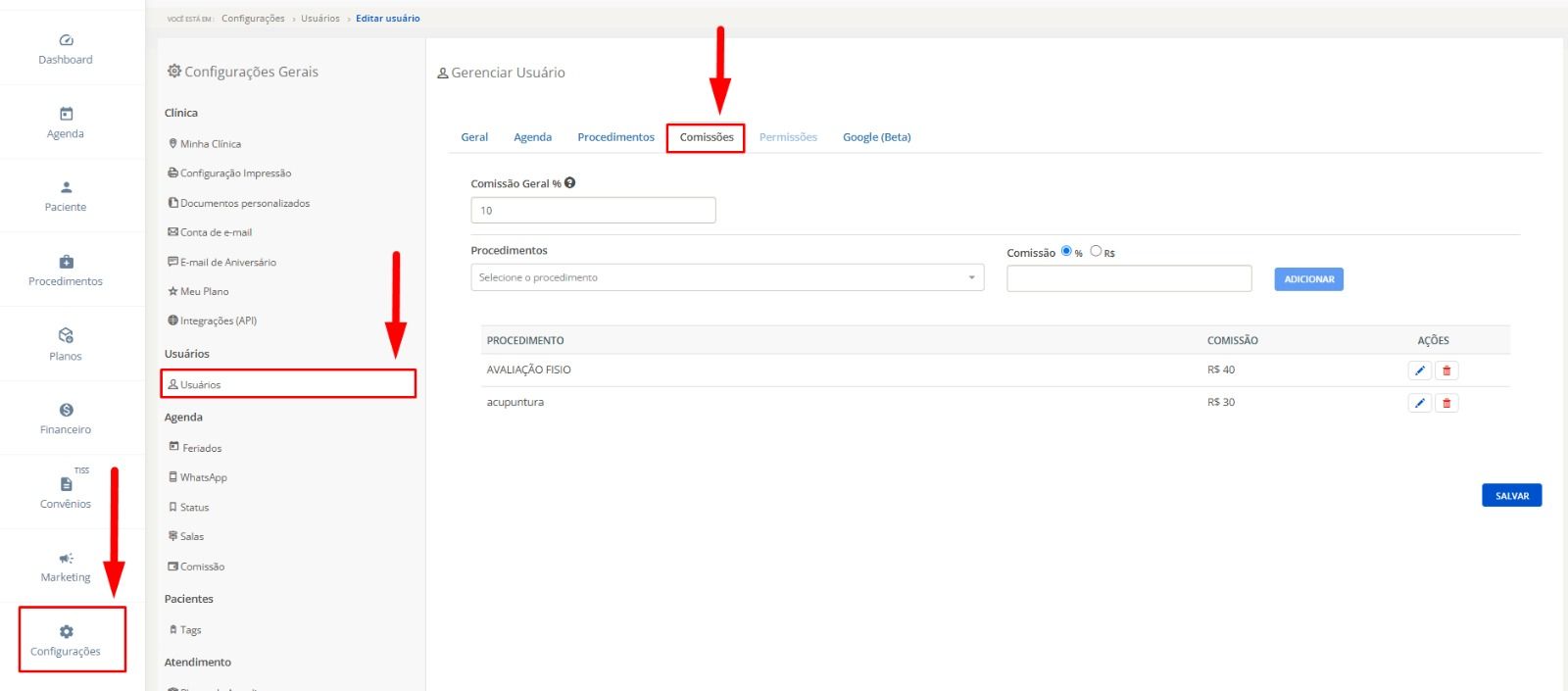The image size is (1568, 691).
Task: Open the Convênios TISS document icon
Action: (x=66, y=483)
